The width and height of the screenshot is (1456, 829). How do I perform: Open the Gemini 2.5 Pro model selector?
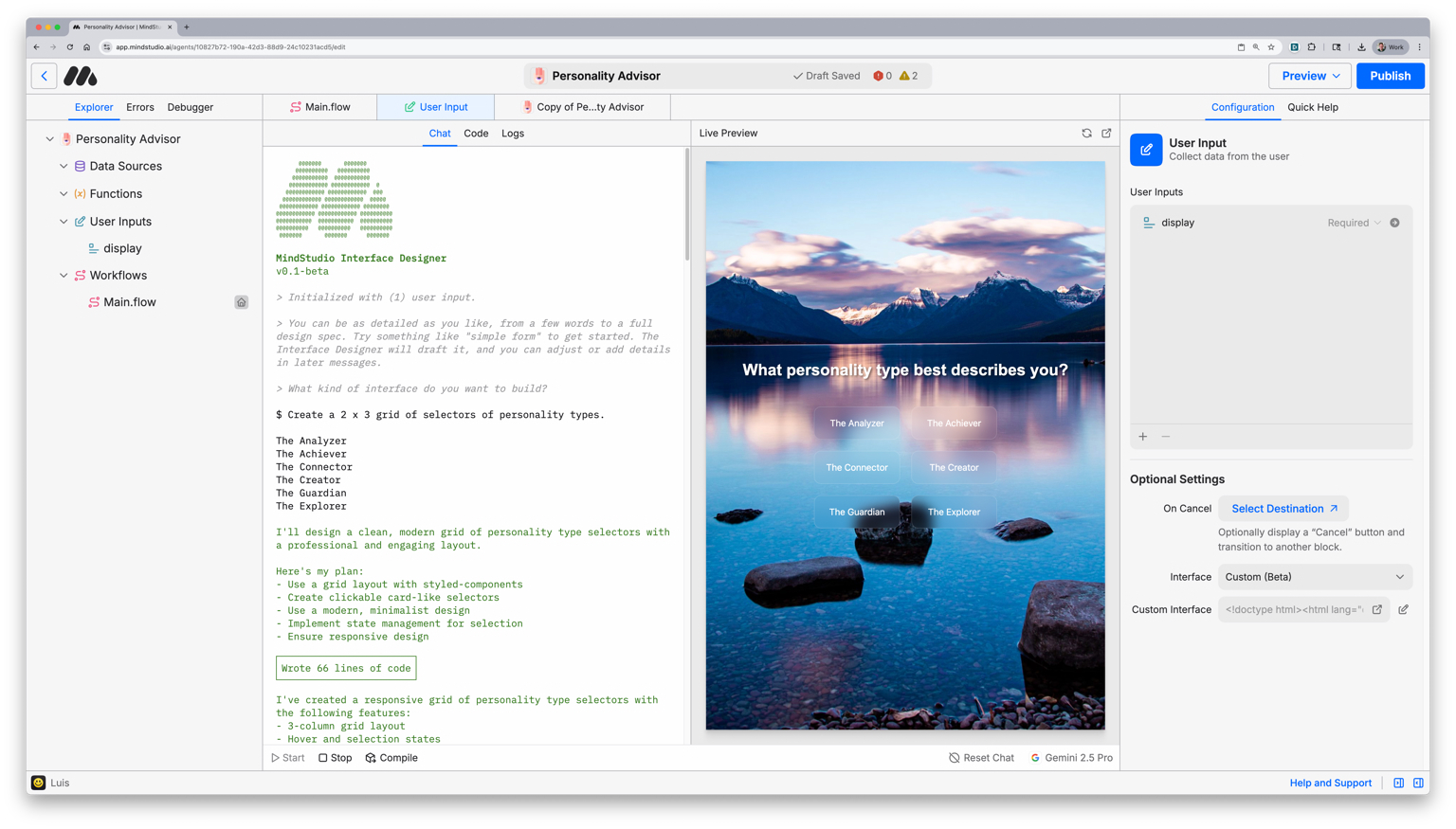click(1071, 758)
